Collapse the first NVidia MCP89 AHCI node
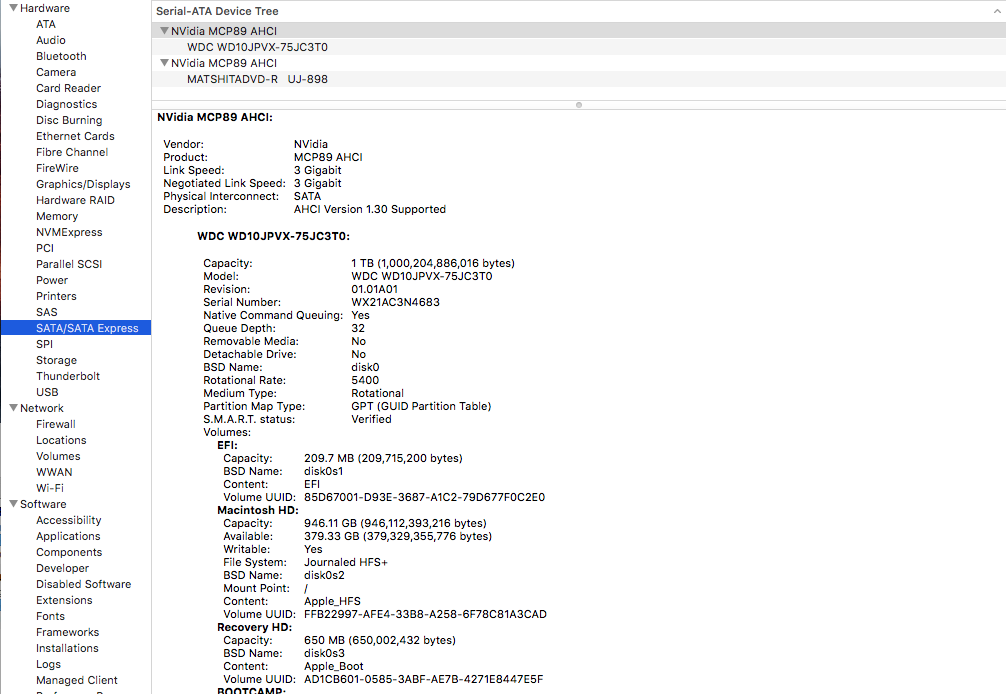Screen dimensions: 1006x694 pyautogui.click(x=164, y=31)
